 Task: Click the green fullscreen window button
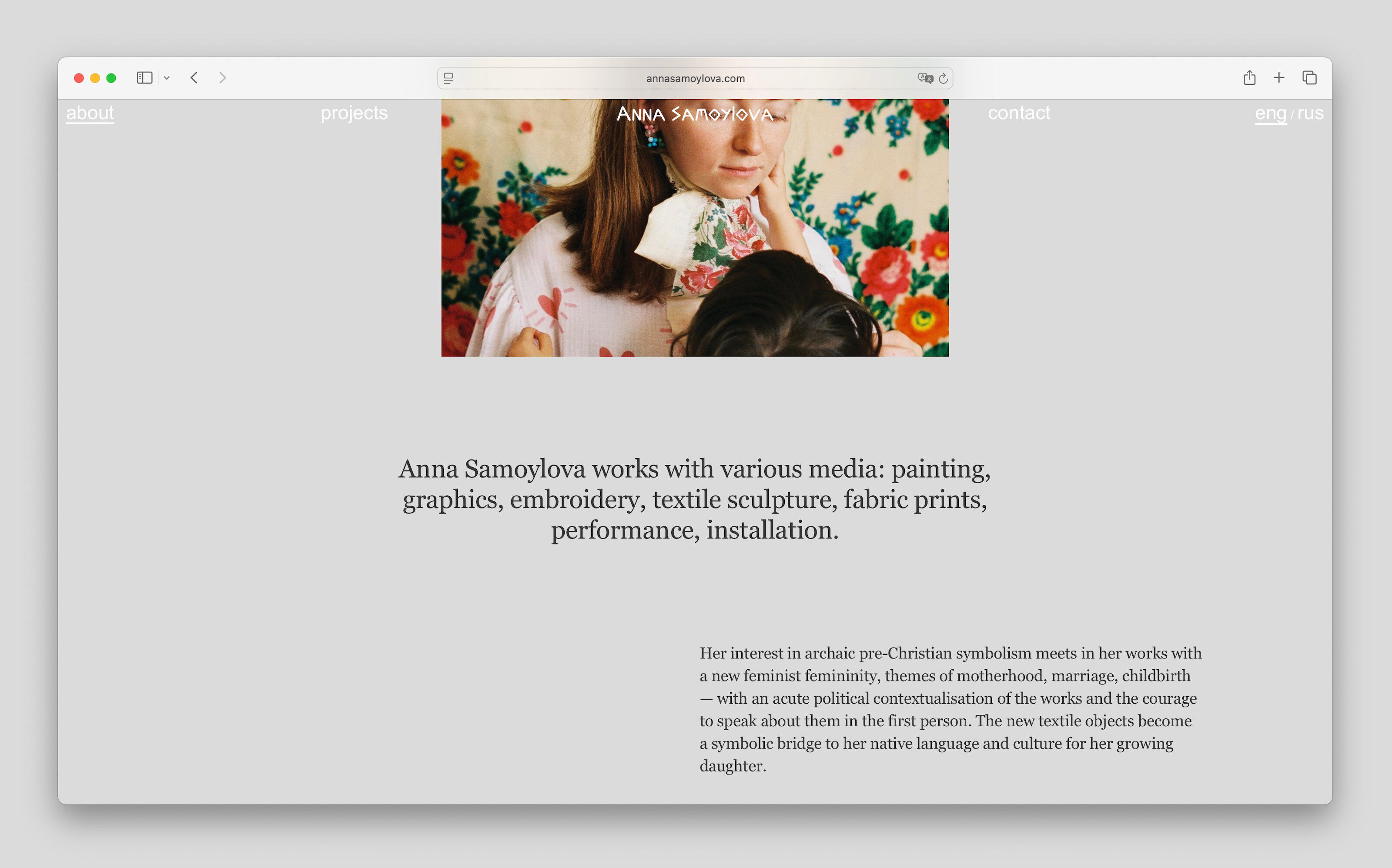coord(111,78)
